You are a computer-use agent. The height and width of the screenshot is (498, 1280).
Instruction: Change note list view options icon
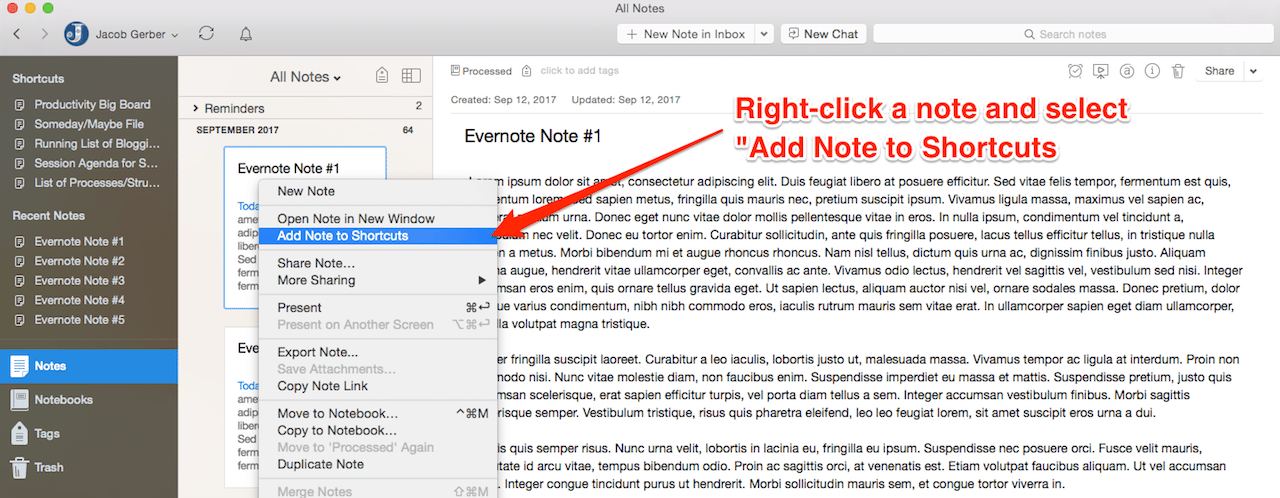coord(411,76)
